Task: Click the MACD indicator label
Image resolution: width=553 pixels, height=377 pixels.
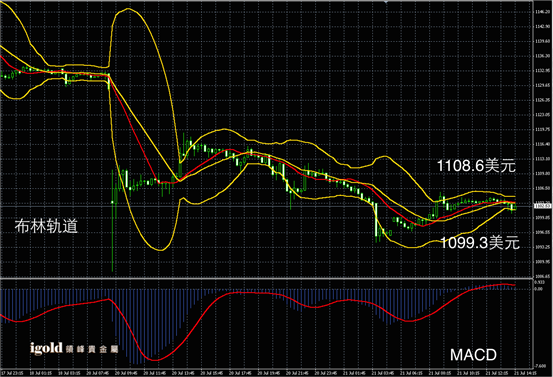Action: pos(473,355)
